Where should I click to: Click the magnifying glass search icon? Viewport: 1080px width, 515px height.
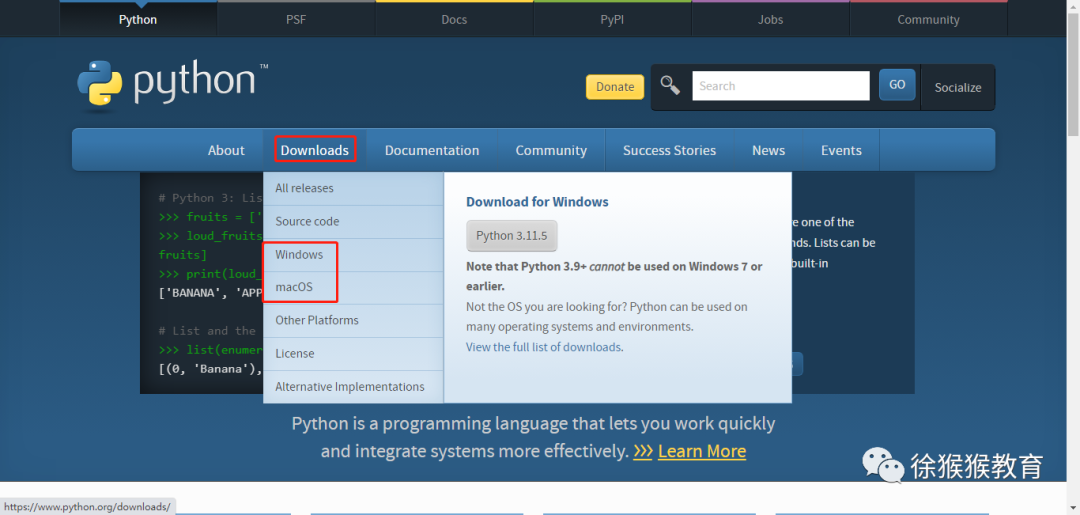point(669,85)
